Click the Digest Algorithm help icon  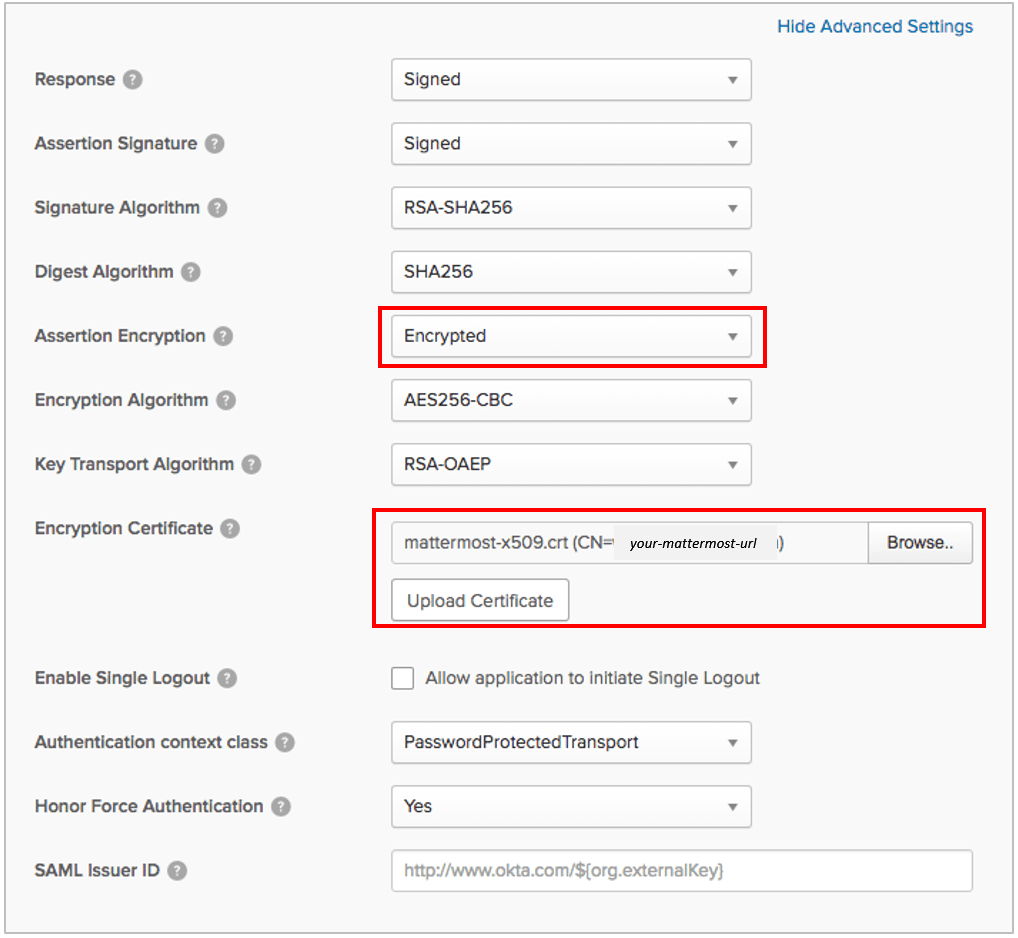click(189, 272)
